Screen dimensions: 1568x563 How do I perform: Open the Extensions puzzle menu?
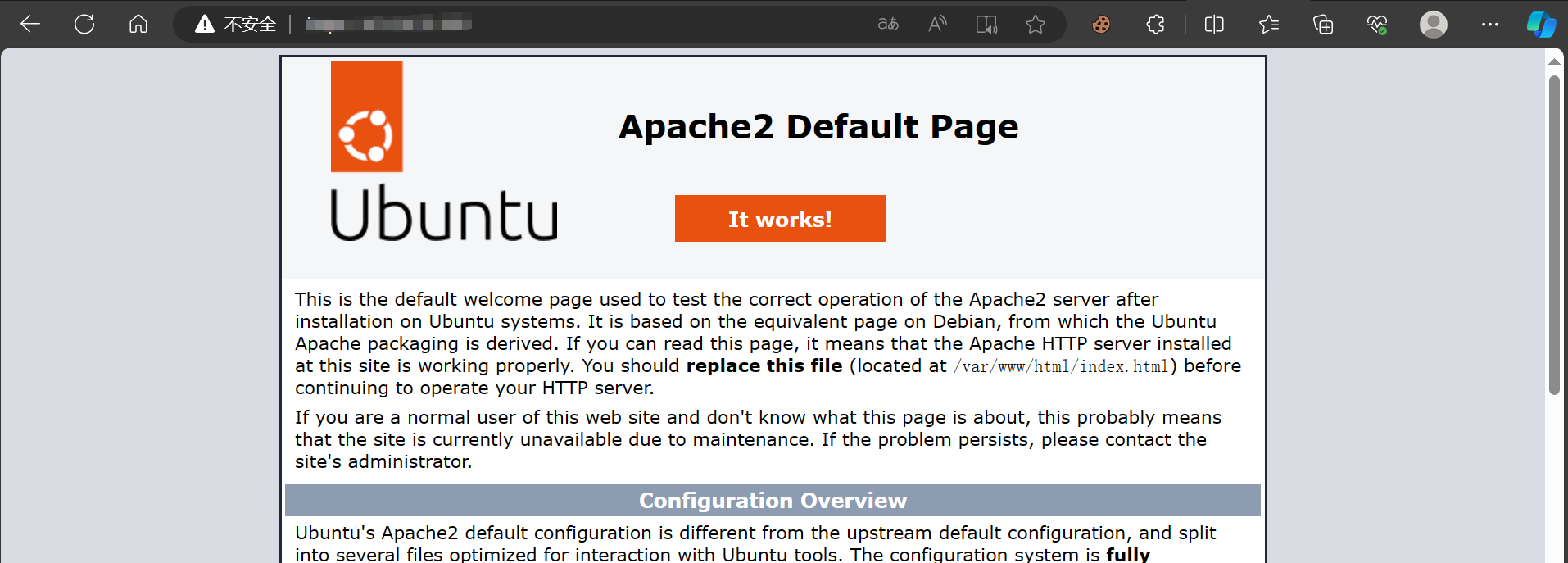(x=1155, y=25)
